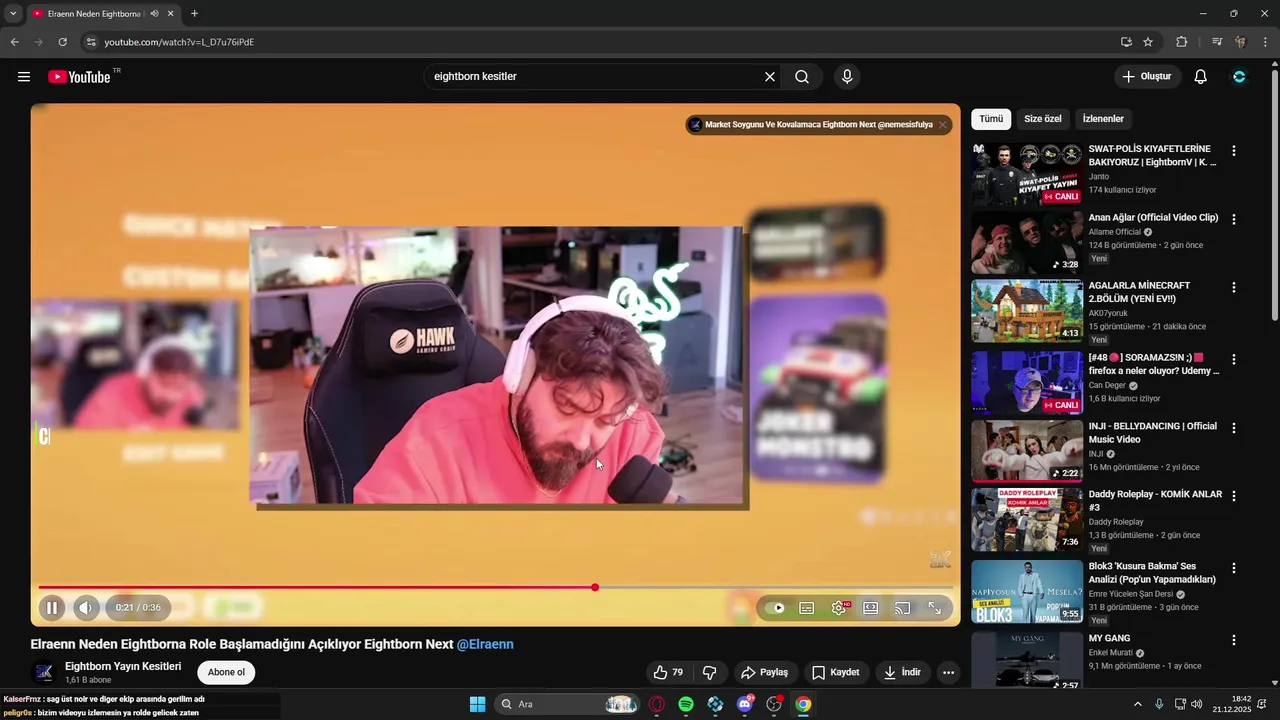Open options for INJI BELLYDANCING video
Screen dimensions: 1280x720
[x=1234, y=428]
